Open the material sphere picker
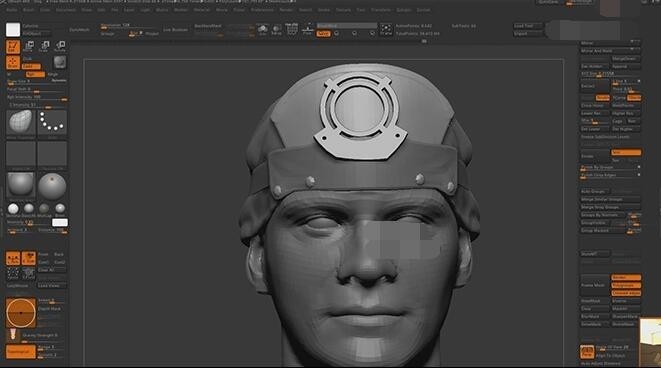The height and width of the screenshot is (368, 661). (21, 185)
